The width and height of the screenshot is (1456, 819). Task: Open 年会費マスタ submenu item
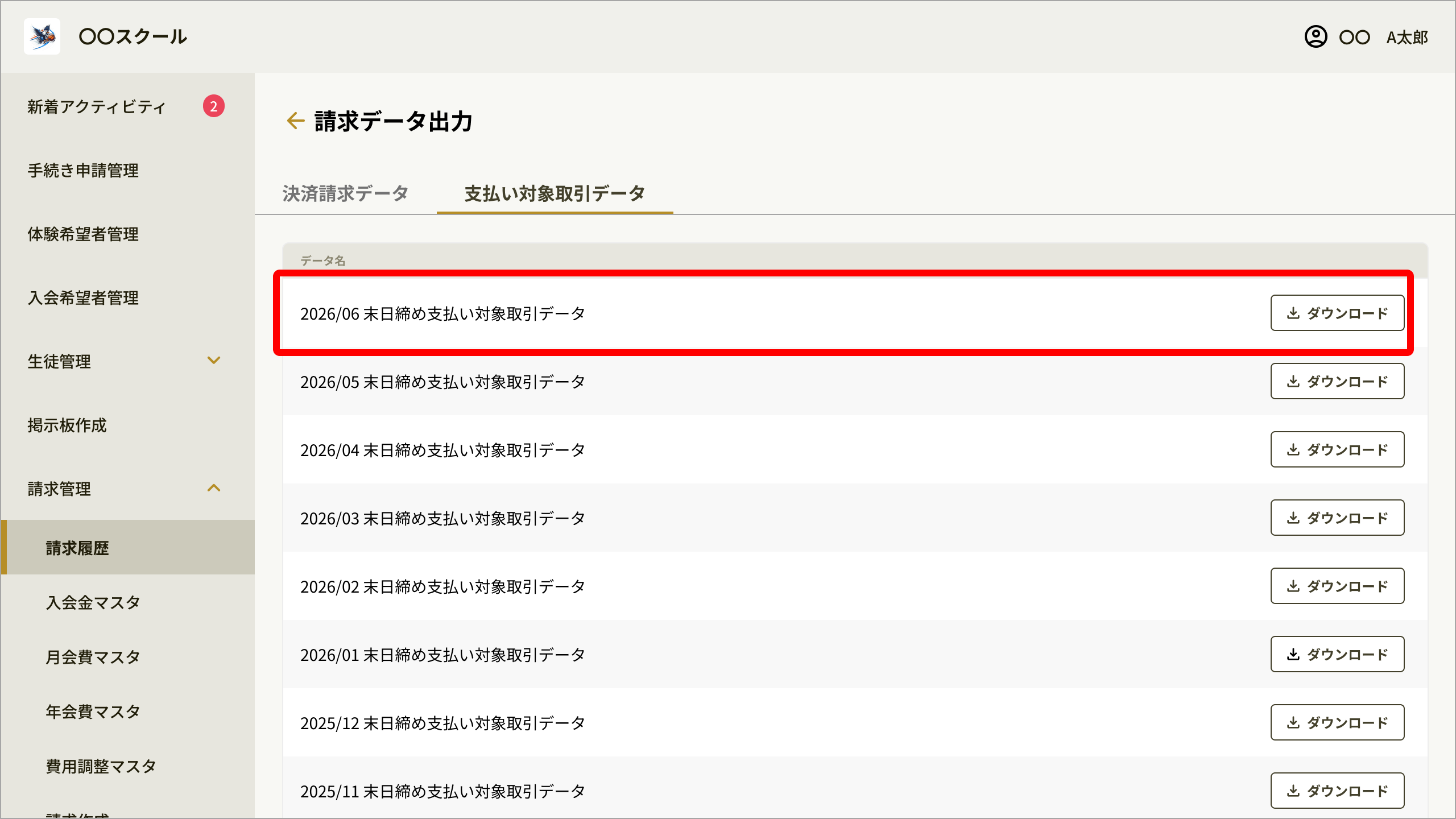tap(93, 712)
